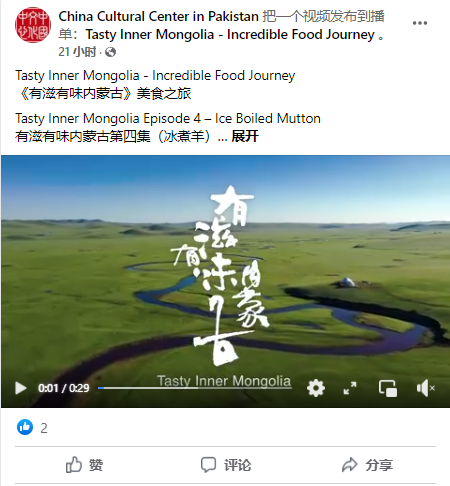Click the video thumbnail grassland scene

click(225, 267)
